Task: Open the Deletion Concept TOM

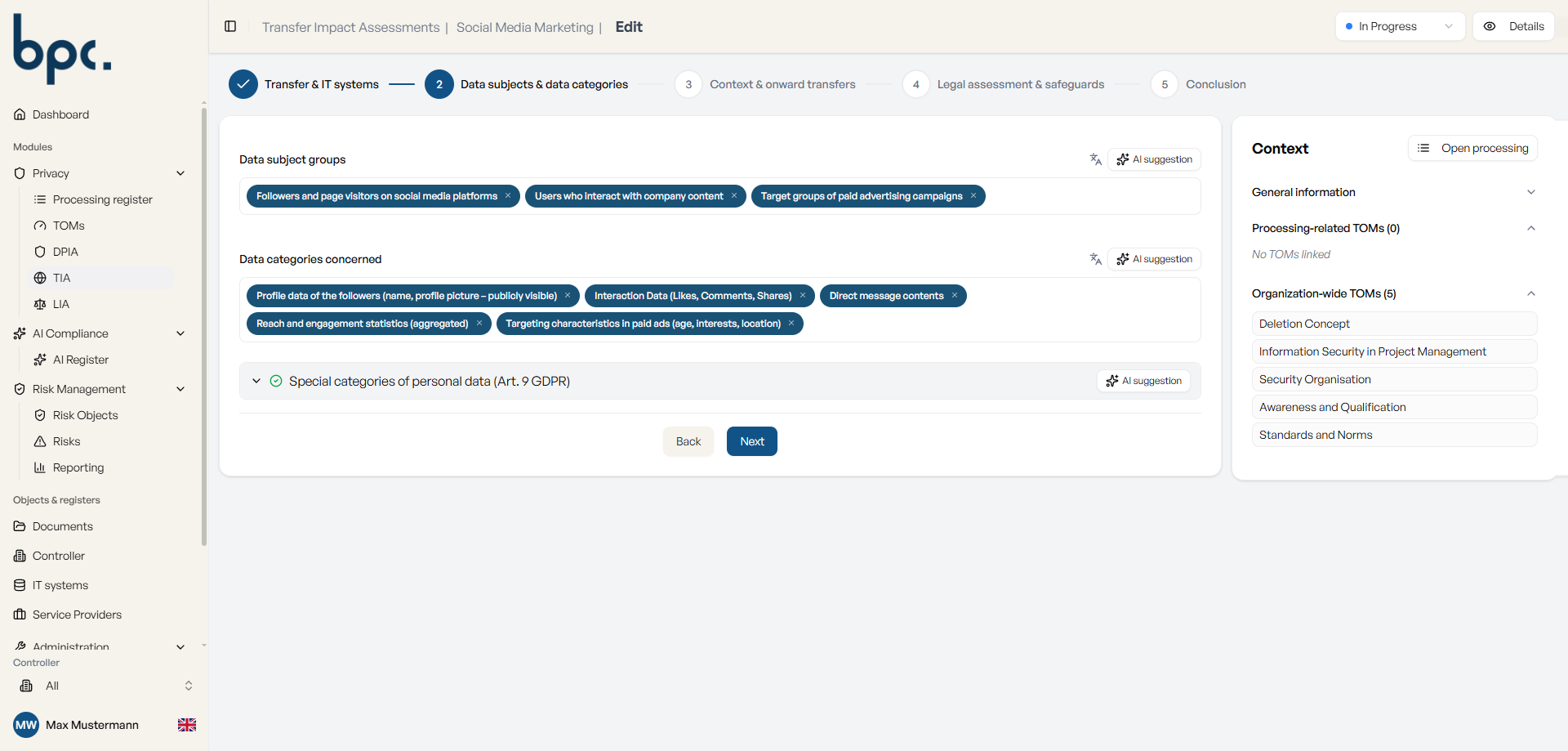Action: 1394,324
